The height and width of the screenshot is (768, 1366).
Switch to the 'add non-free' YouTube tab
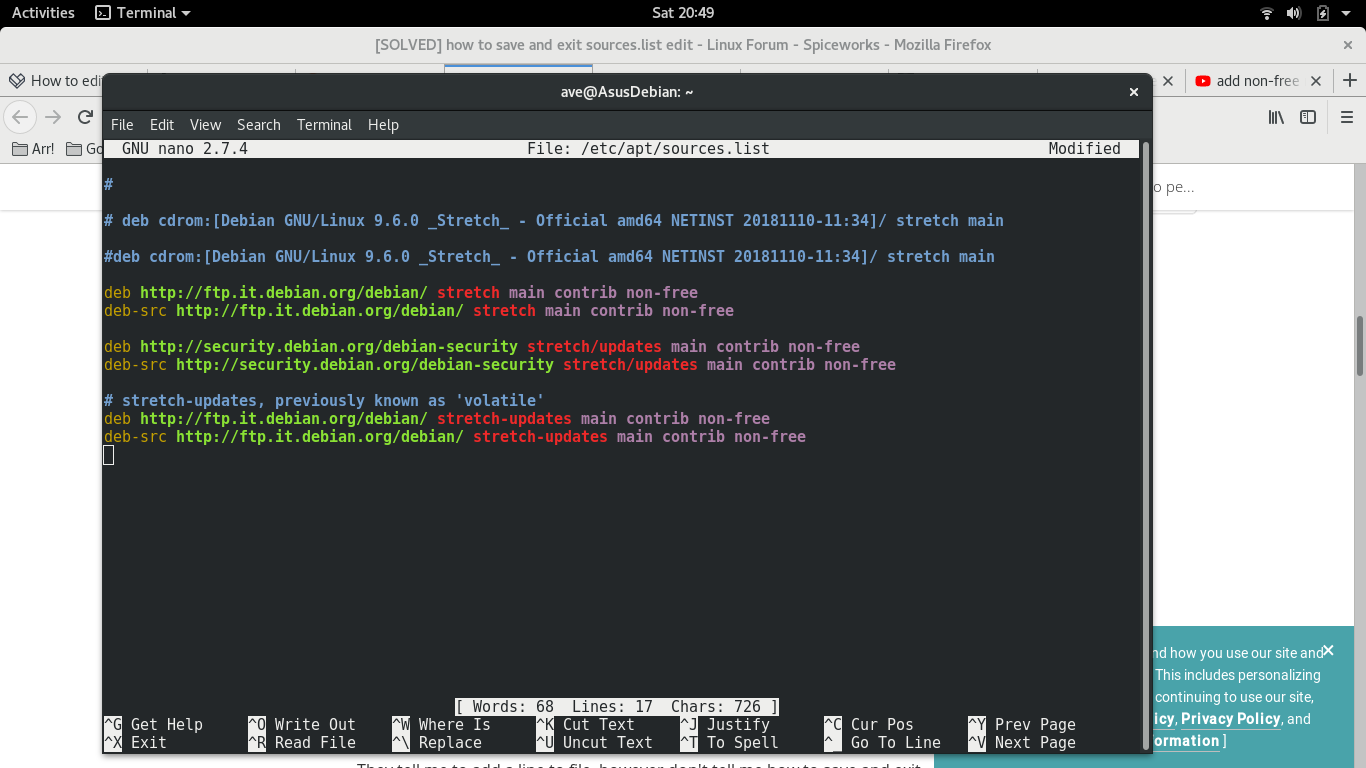coord(1247,81)
